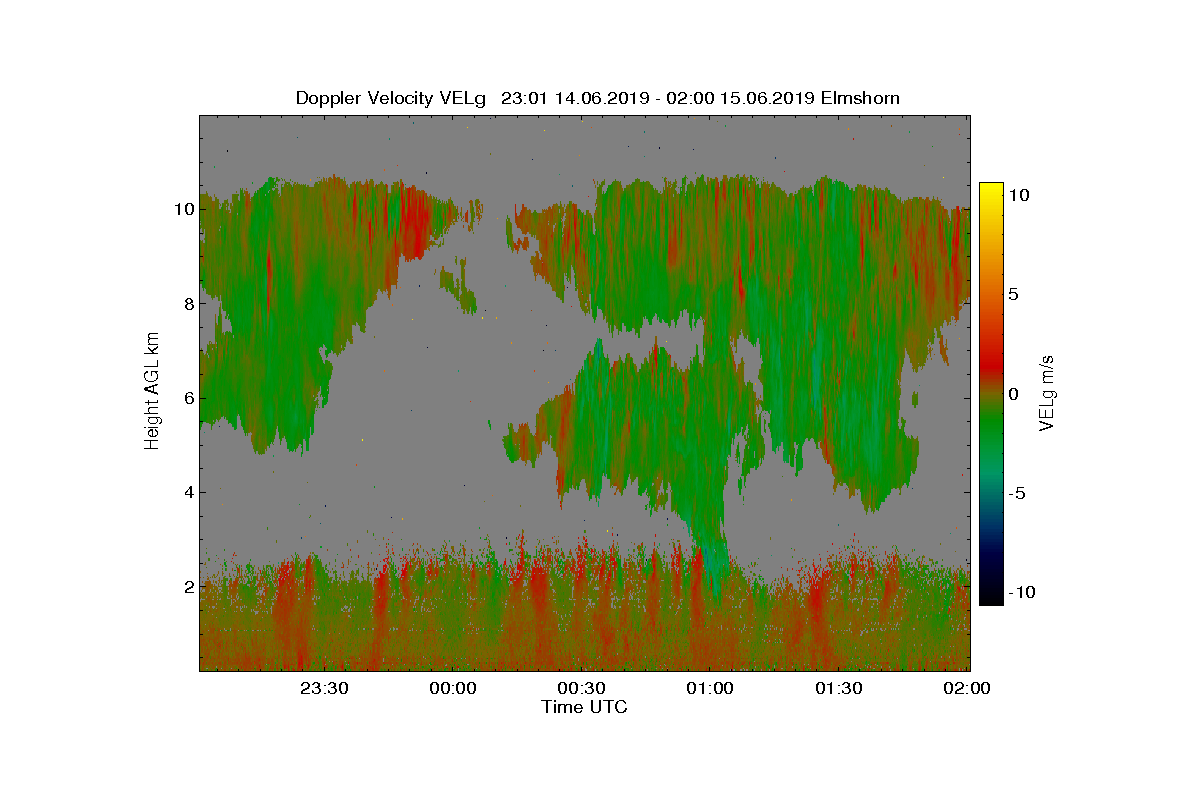Click the colorbar tick label -10

coord(1022,592)
